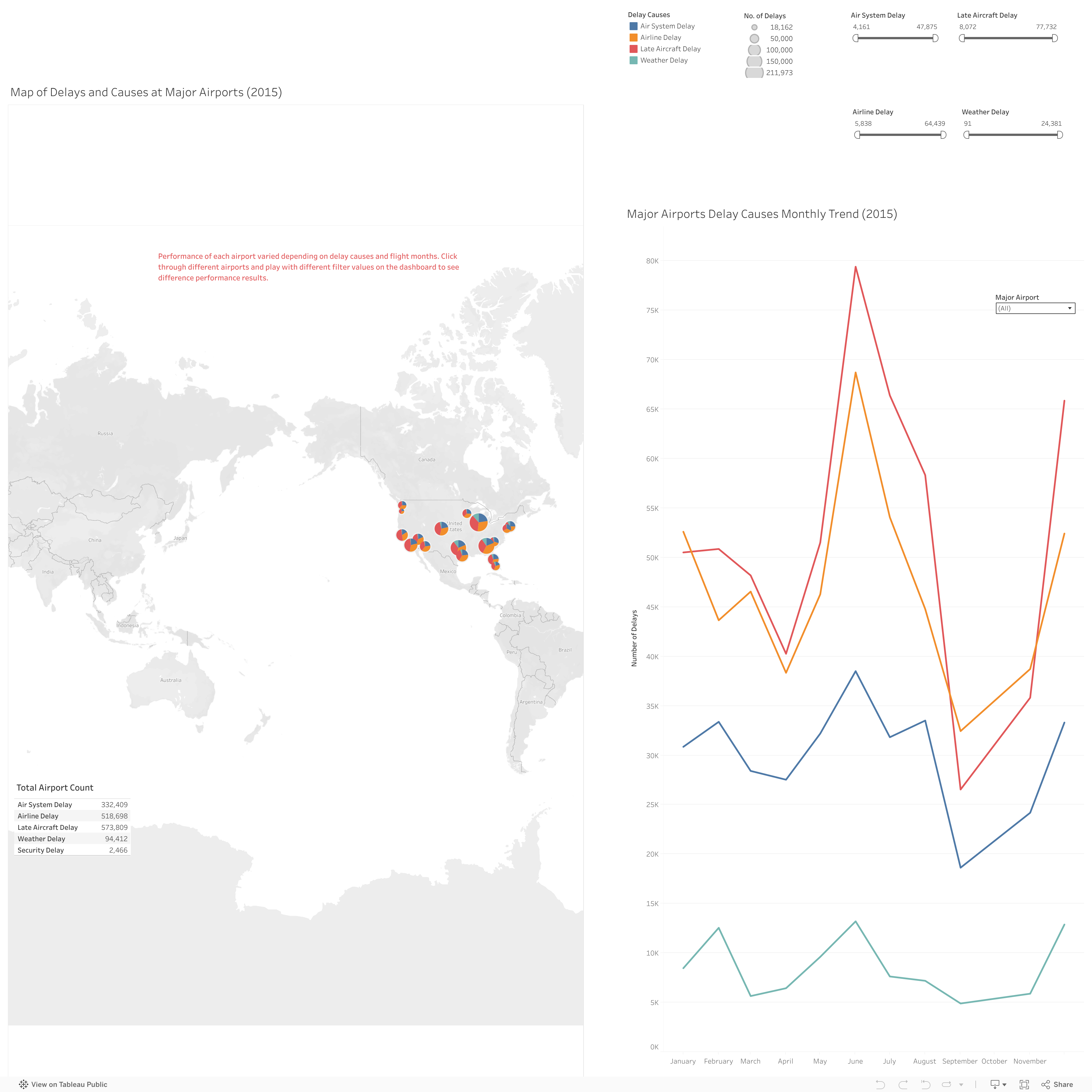Click the Tableau logo at bottom left
This screenshot has width=1092, height=1092.
[24, 1084]
